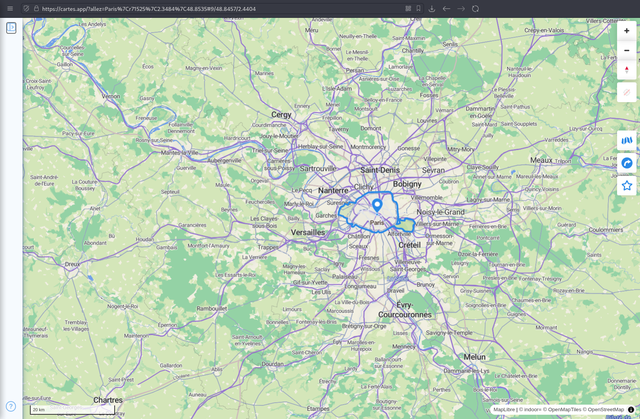Toggle the left side panel icon
Viewport: 640px width, 419px height.
pyautogui.click(x=11, y=28)
